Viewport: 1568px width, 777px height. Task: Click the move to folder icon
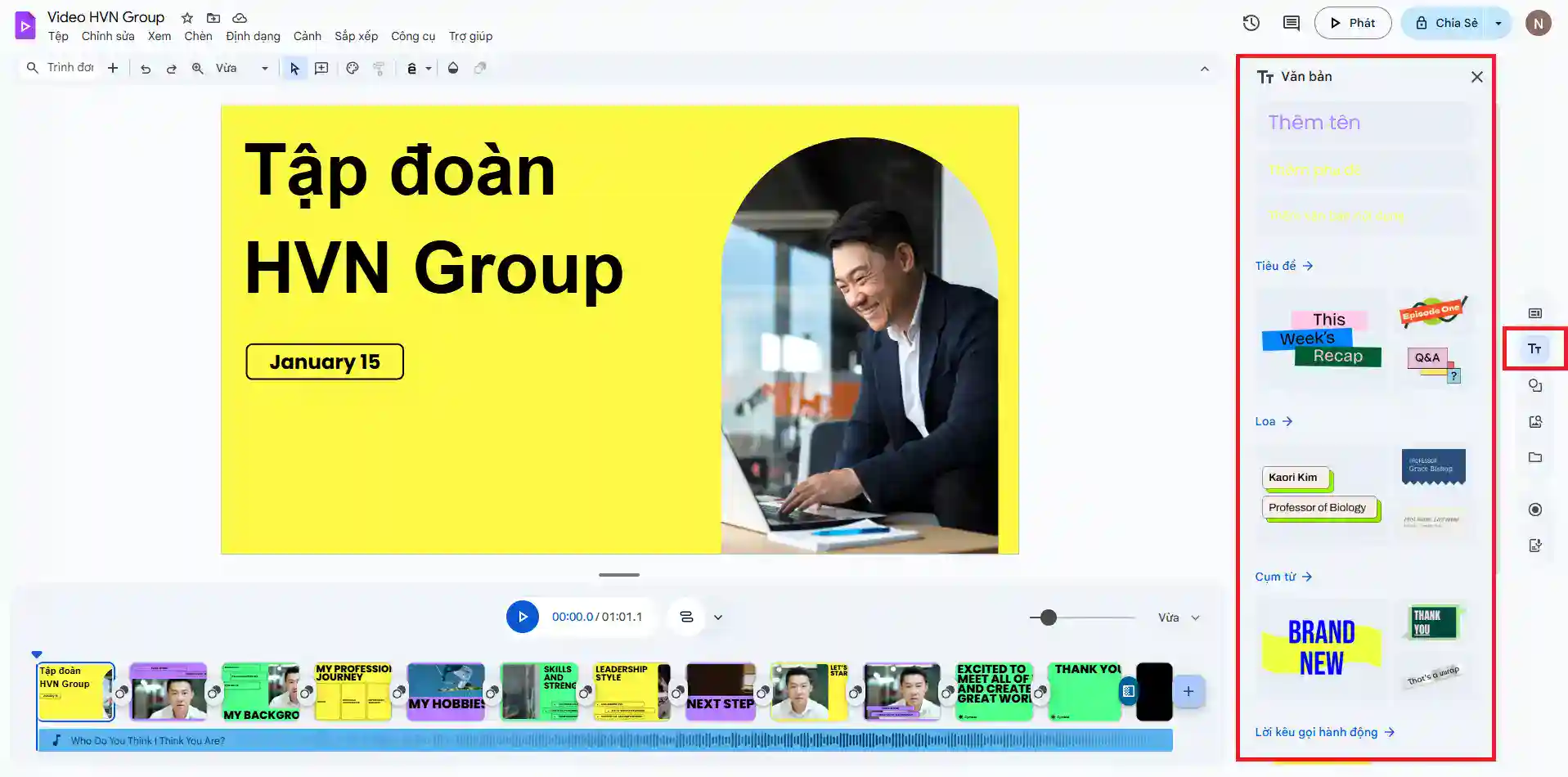213,17
